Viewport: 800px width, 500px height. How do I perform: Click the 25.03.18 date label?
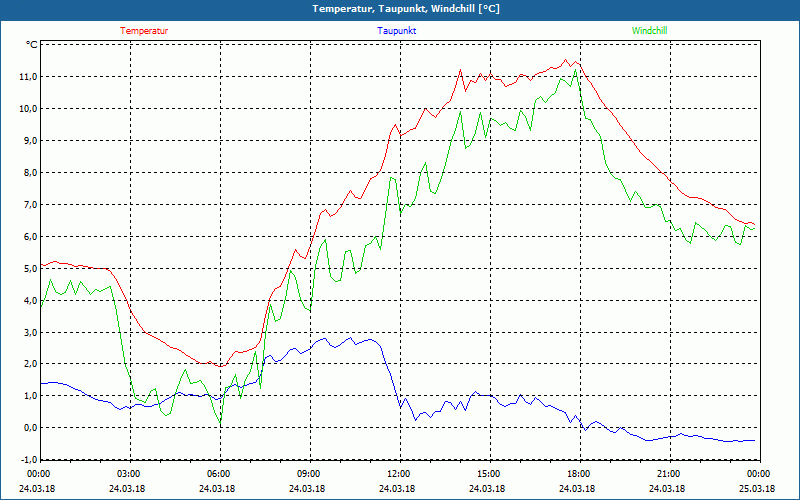[757, 488]
